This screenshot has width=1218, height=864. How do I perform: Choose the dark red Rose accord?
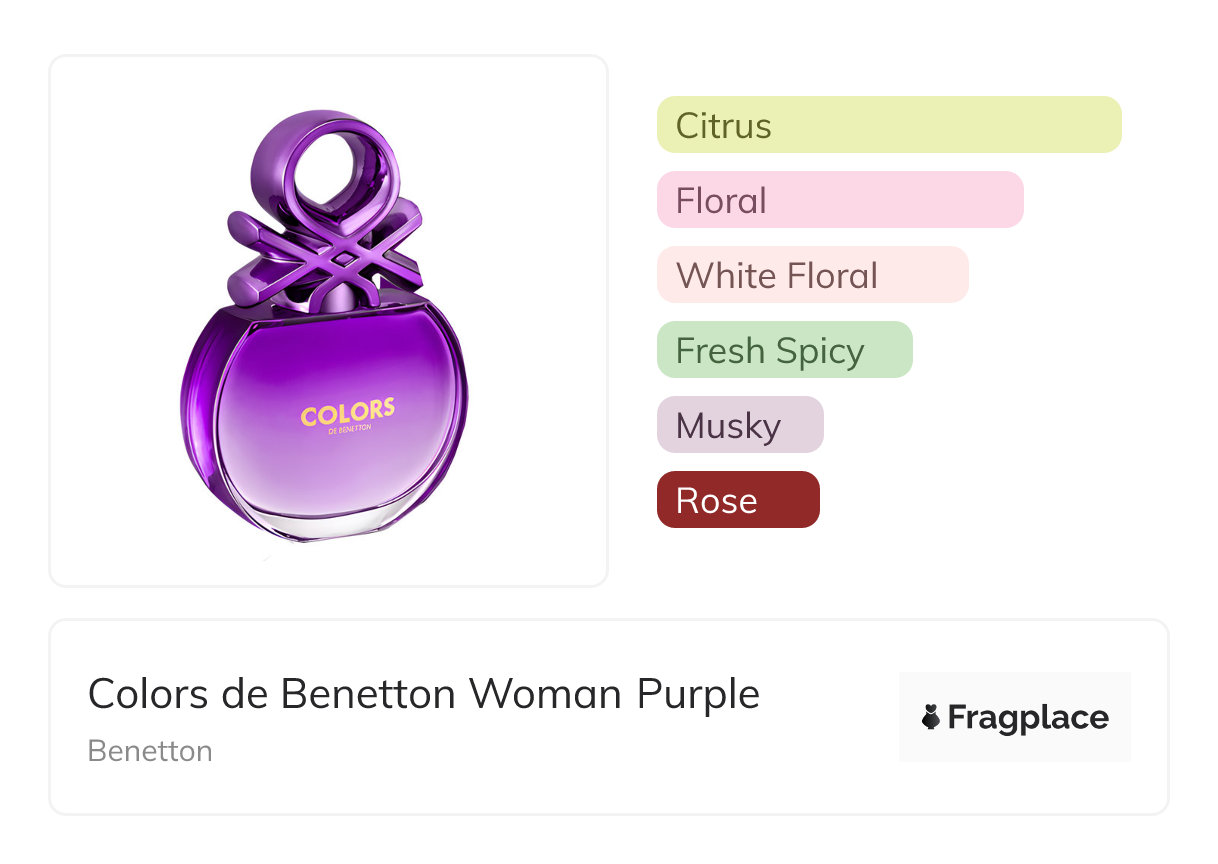pos(737,500)
